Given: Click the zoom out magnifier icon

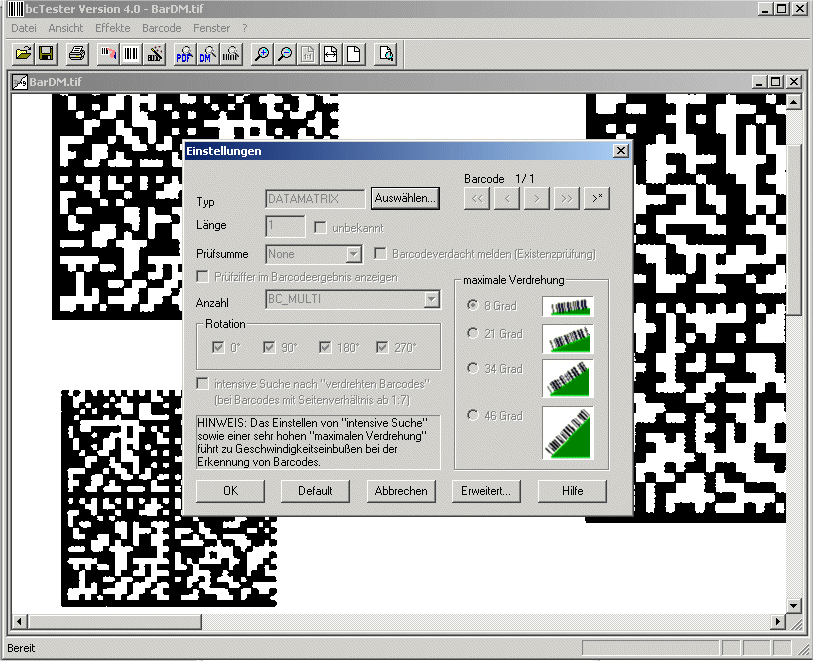Looking at the screenshot, I should [x=285, y=54].
